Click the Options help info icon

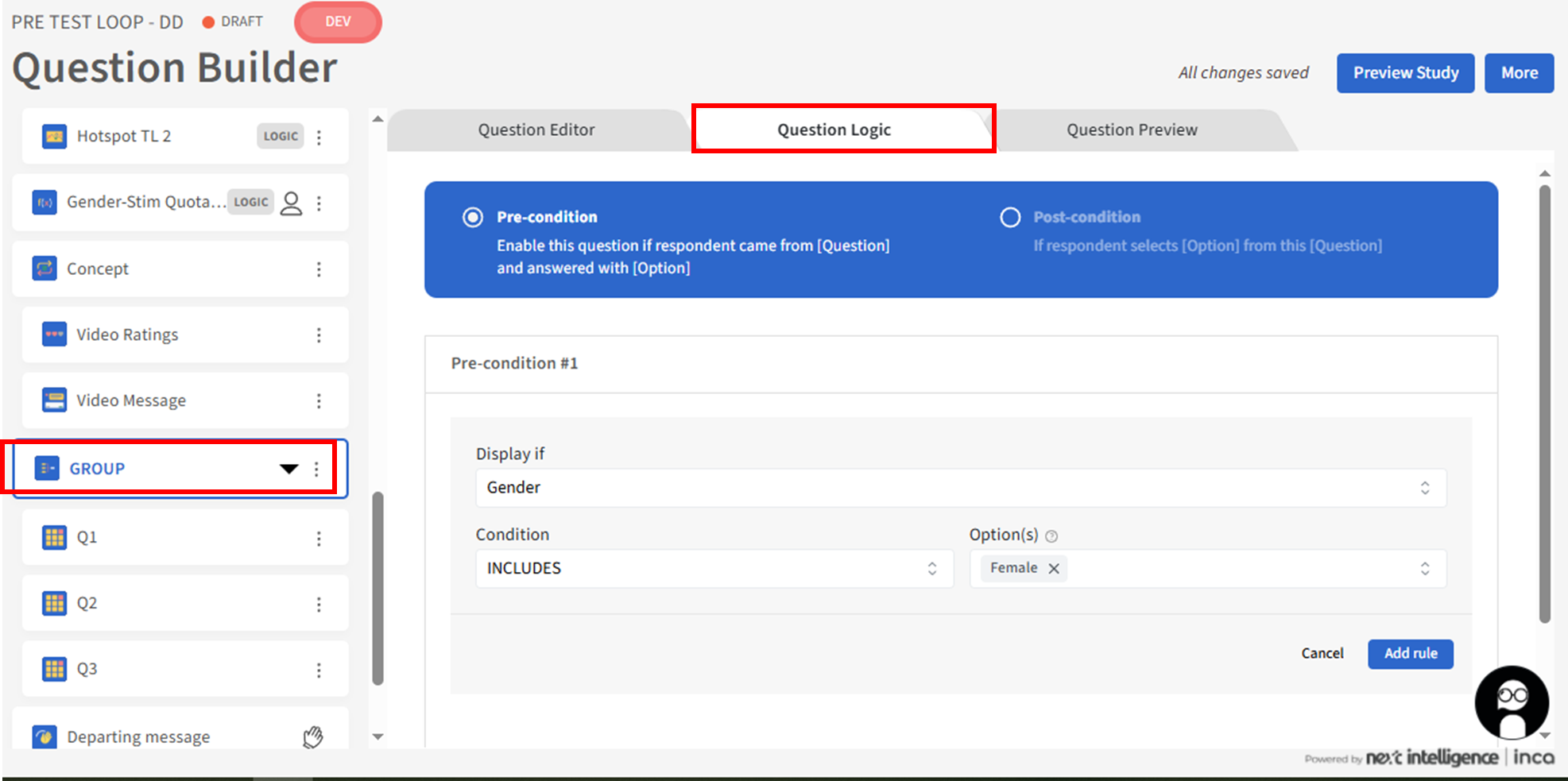pyautogui.click(x=1051, y=536)
